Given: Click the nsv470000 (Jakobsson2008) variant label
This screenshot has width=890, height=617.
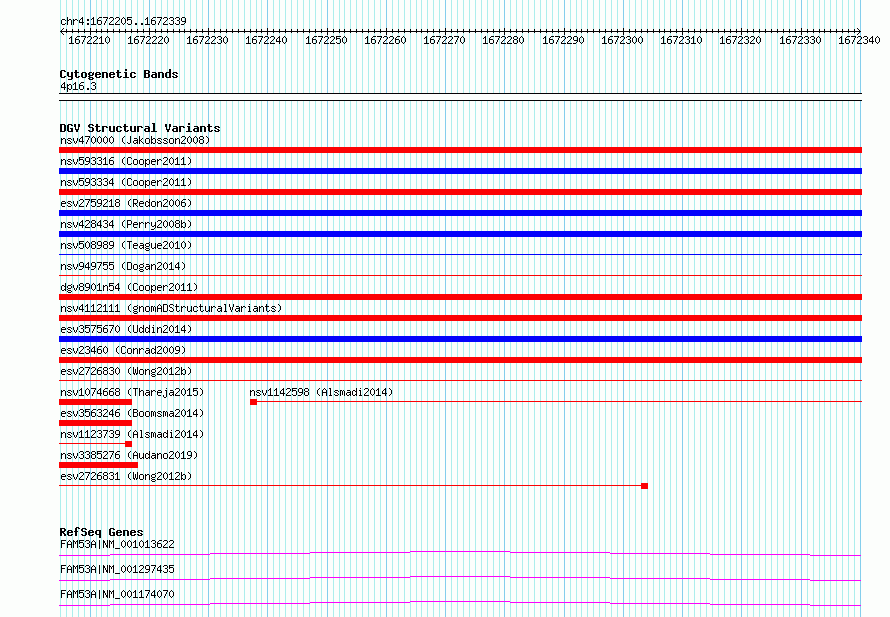Looking at the screenshot, I should (x=135, y=140).
